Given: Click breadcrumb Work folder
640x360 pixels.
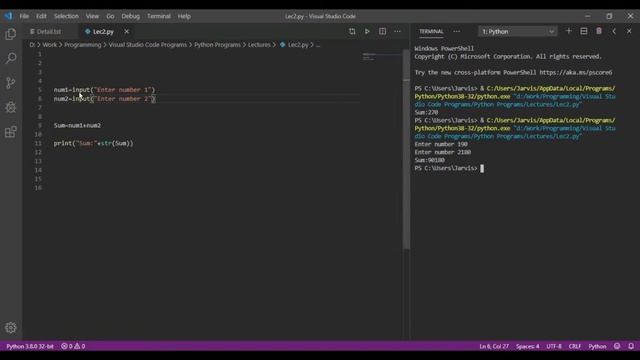Looking at the screenshot, I should tap(50, 45).
